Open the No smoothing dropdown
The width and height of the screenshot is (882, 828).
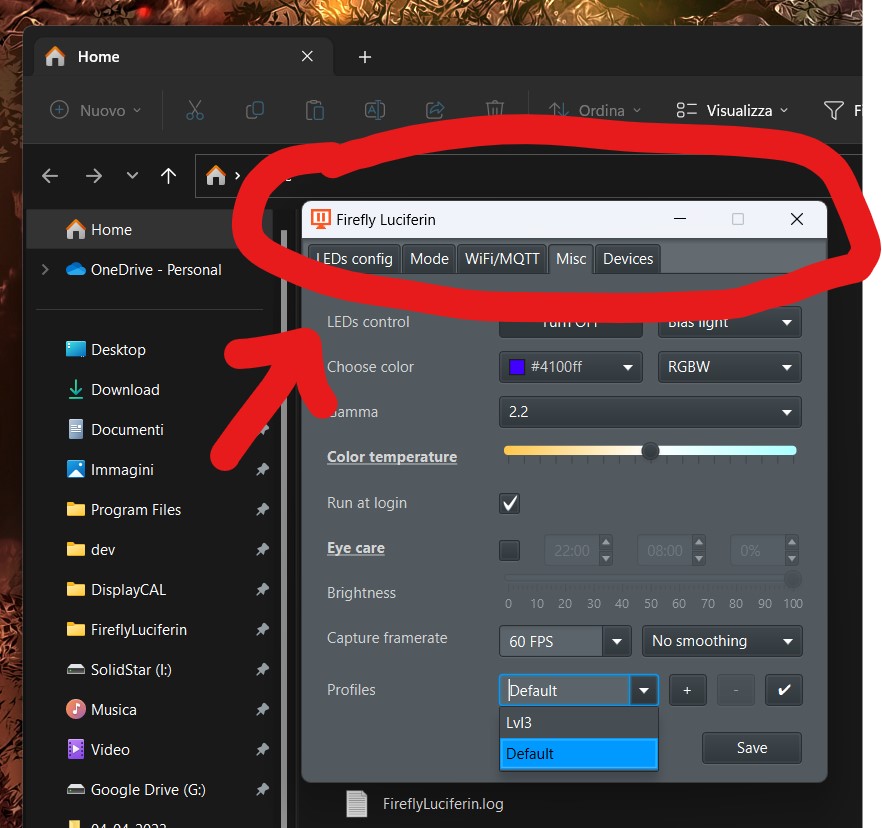pos(721,641)
